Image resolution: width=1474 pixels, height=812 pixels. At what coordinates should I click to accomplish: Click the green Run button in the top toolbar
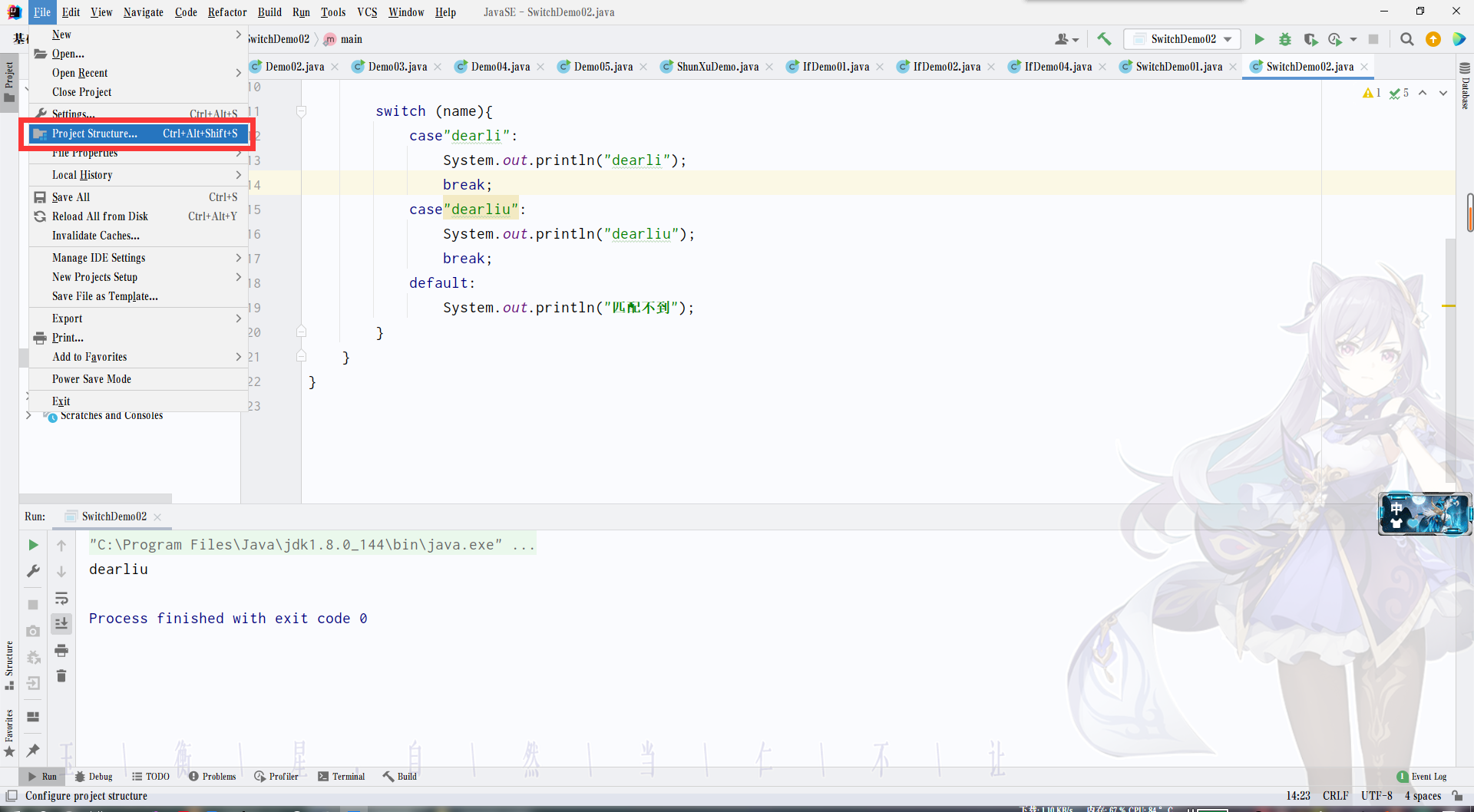click(1259, 39)
